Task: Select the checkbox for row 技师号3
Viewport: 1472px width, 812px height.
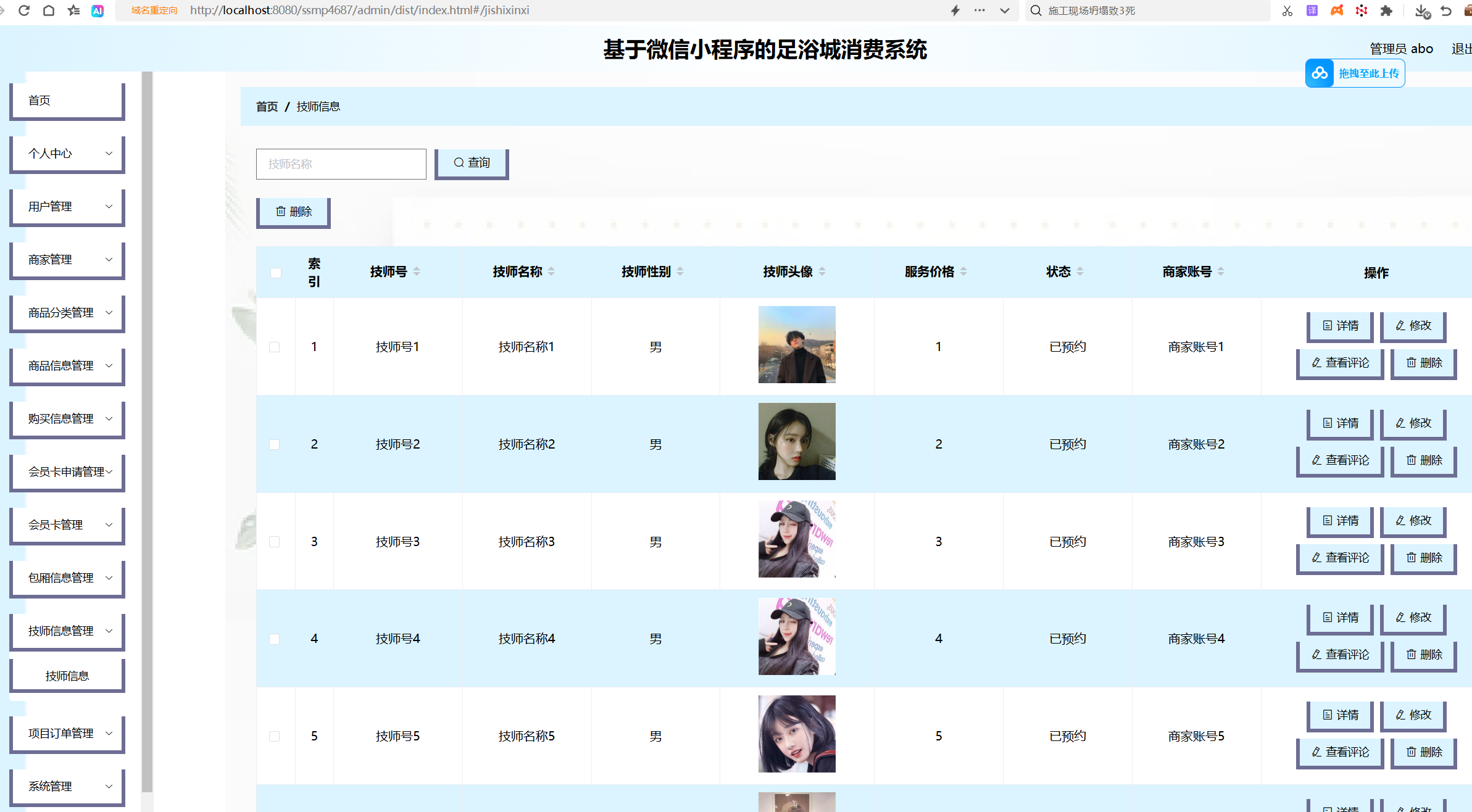Action: [x=275, y=542]
